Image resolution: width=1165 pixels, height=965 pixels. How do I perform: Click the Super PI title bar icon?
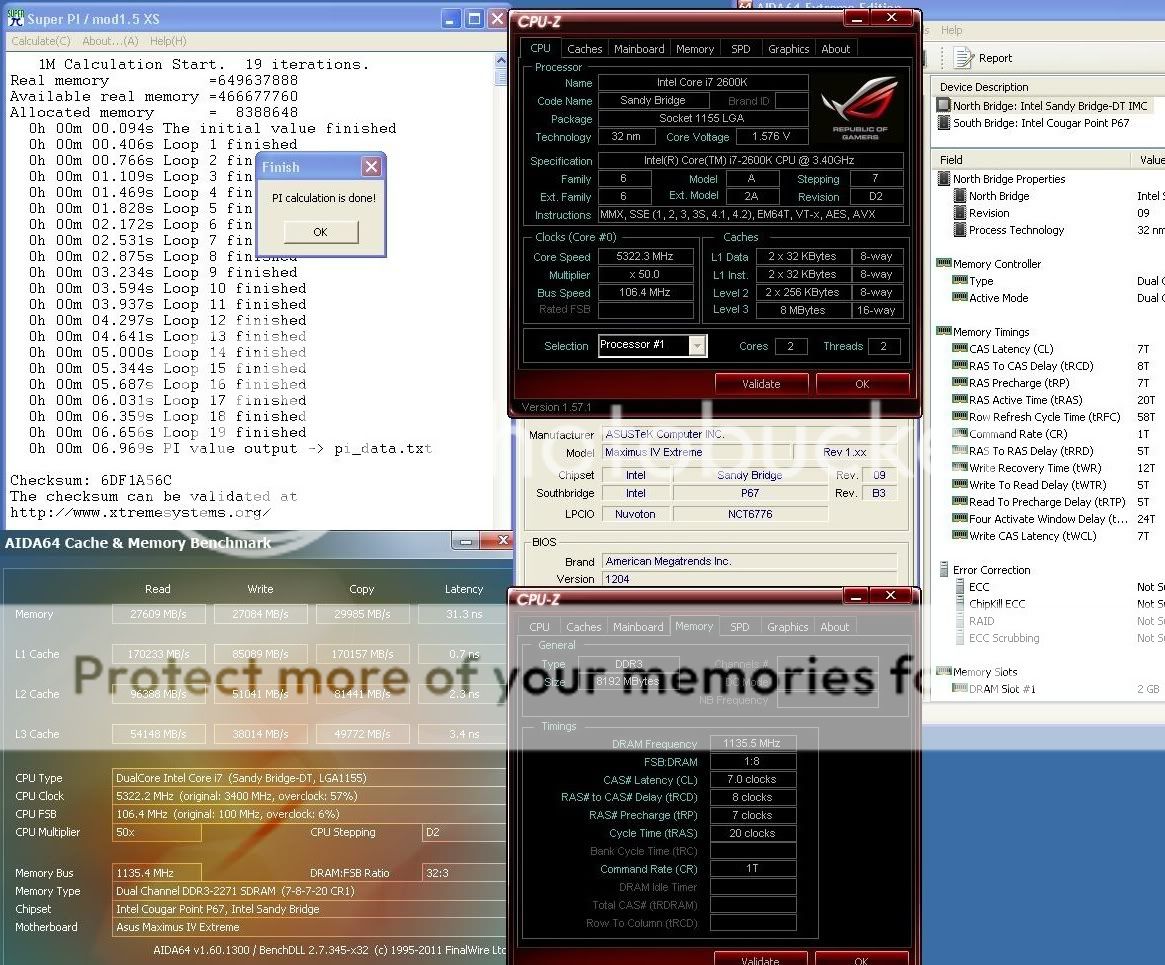tap(13, 19)
